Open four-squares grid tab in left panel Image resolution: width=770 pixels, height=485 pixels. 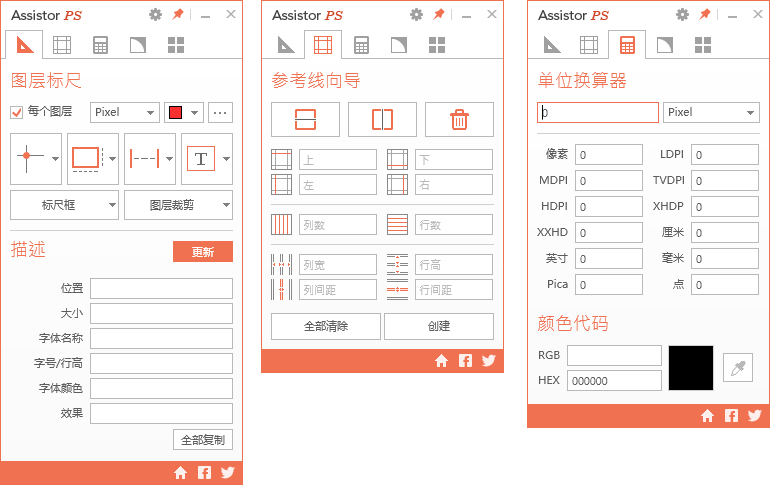pos(176,45)
